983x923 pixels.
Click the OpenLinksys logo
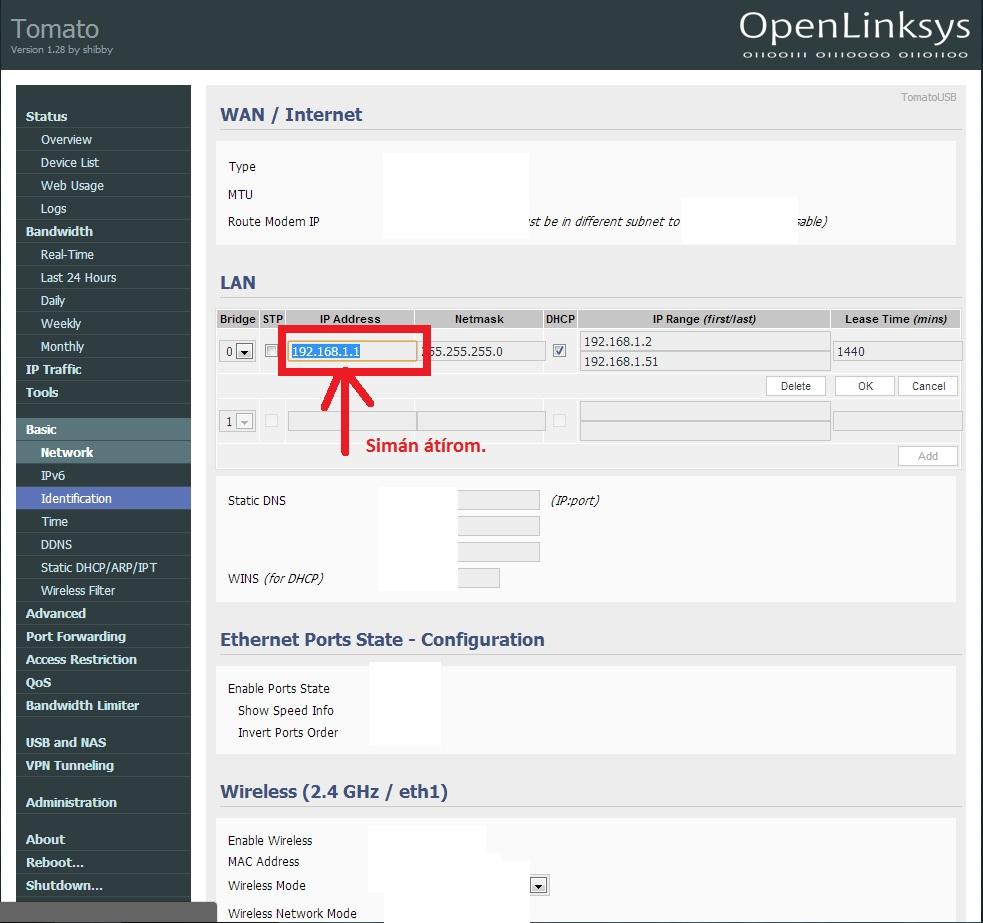point(854,35)
